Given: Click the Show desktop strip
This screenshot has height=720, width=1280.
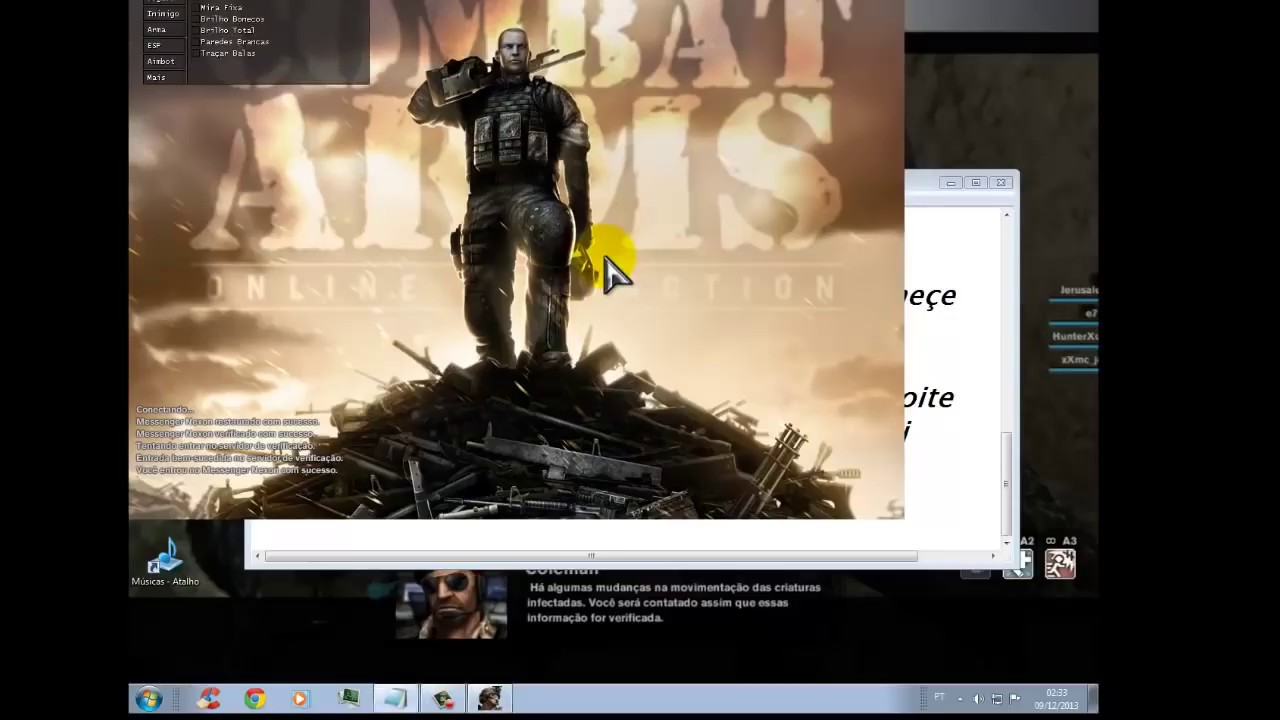Looking at the screenshot, I should (x=1093, y=698).
